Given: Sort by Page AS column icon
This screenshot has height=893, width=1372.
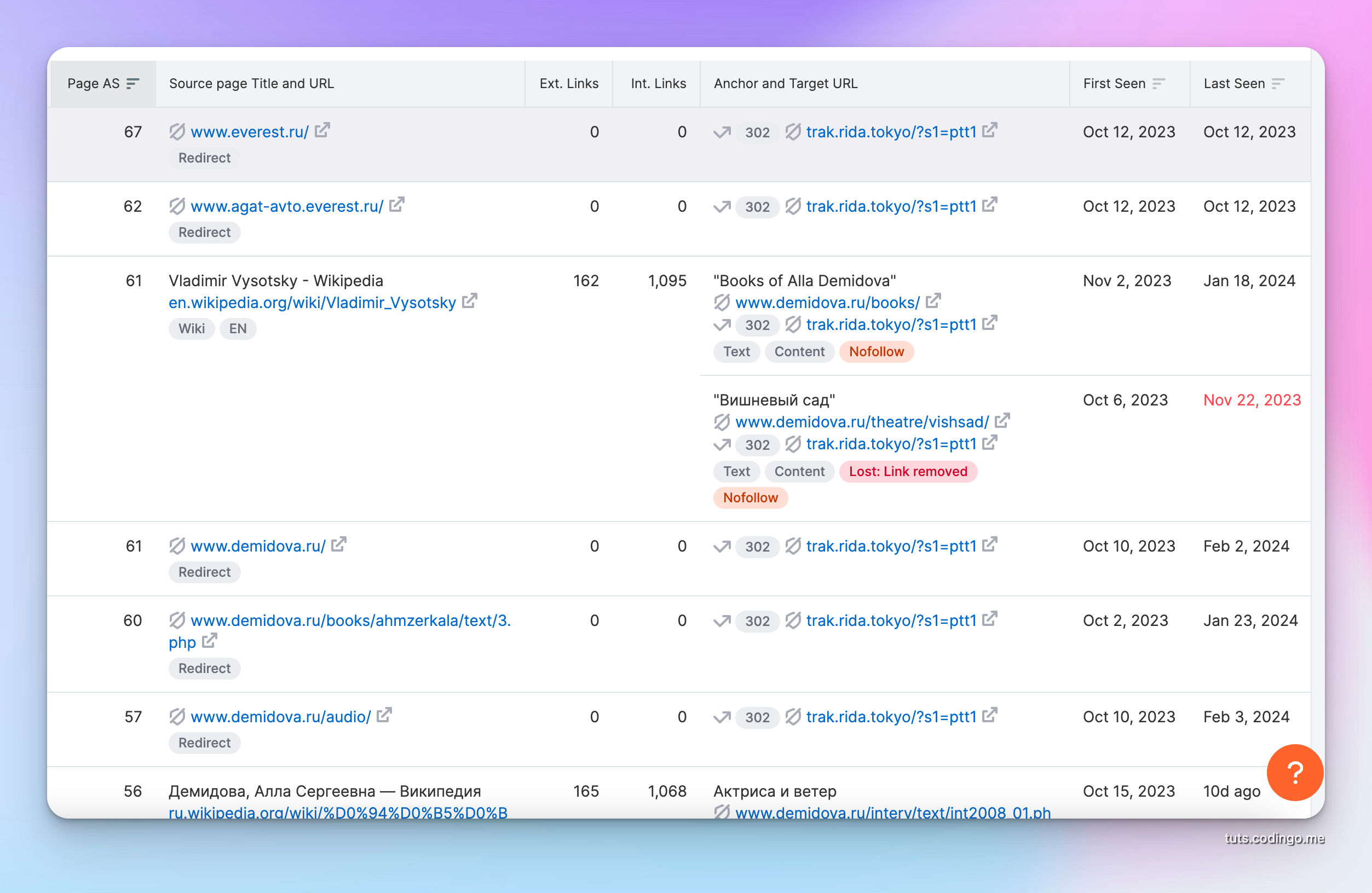Looking at the screenshot, I should pos(133,84).
